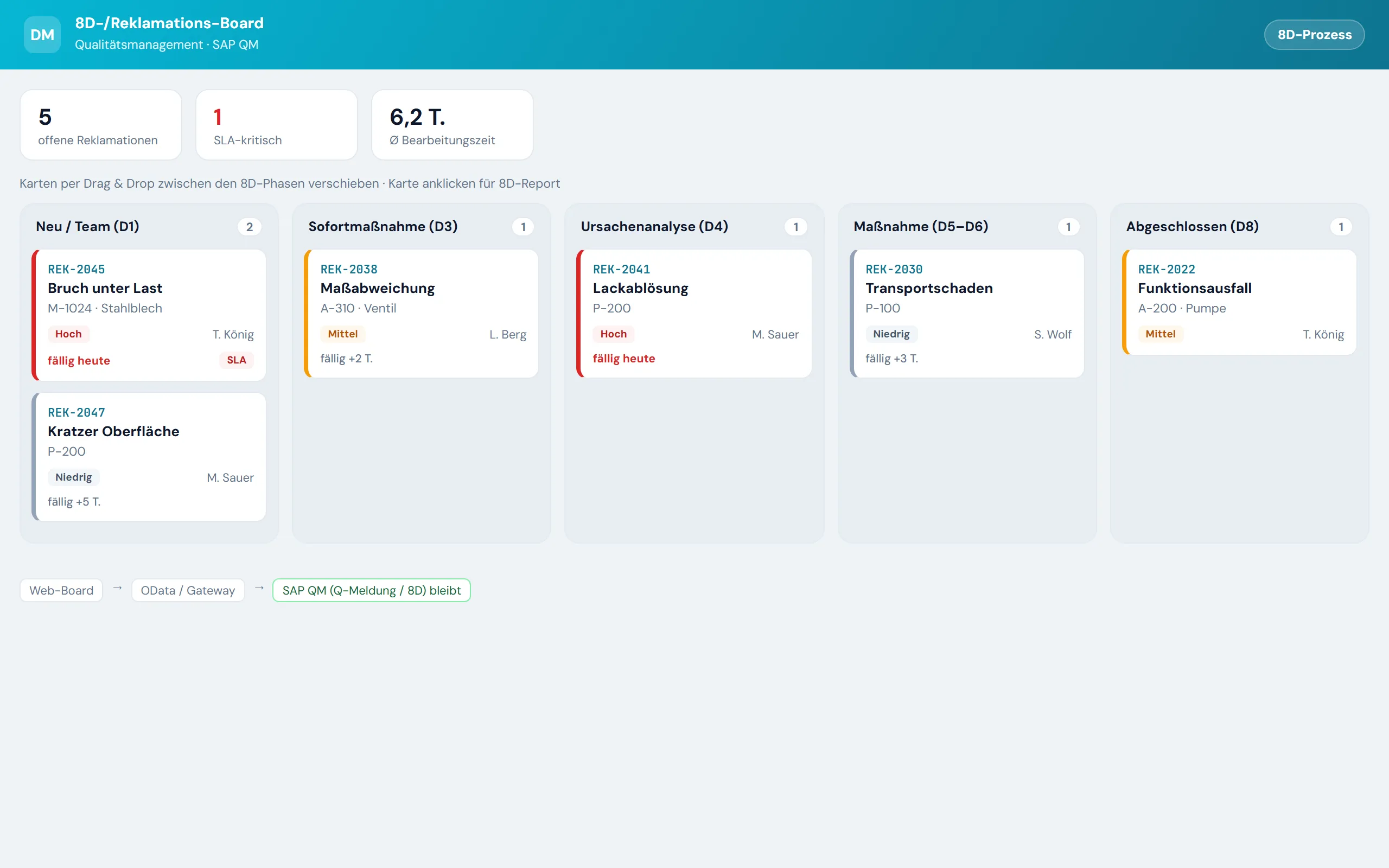
Task: Select the Neu / Team (D1) column header
Action: (87, 226)
